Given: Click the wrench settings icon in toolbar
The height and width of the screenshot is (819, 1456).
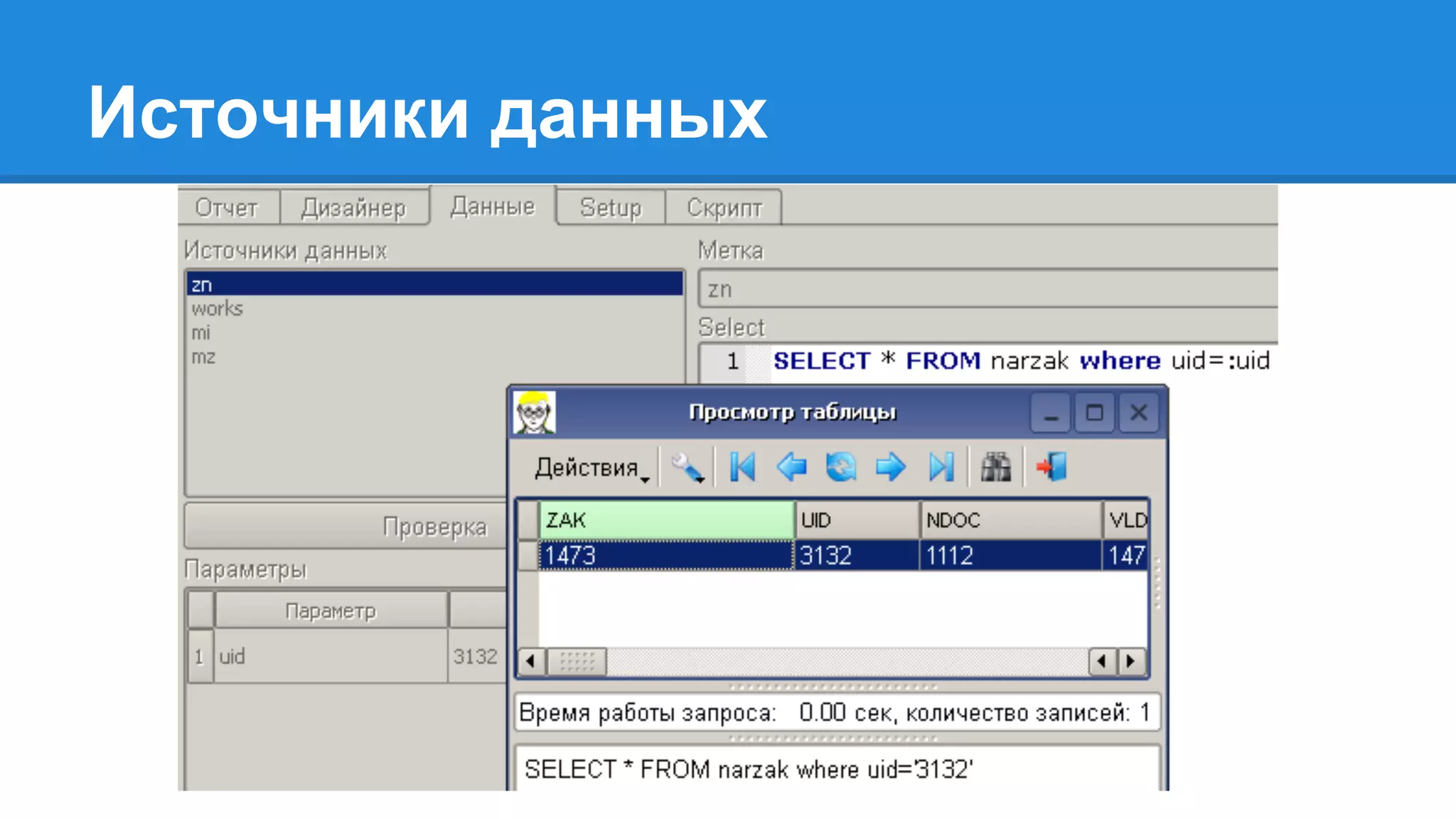Looking at the screenshot, I should click(687, 468).
